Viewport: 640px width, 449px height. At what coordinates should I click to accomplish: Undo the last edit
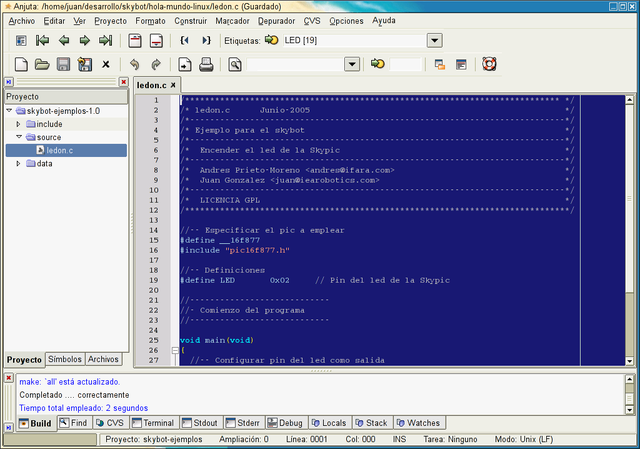point(135,64)
